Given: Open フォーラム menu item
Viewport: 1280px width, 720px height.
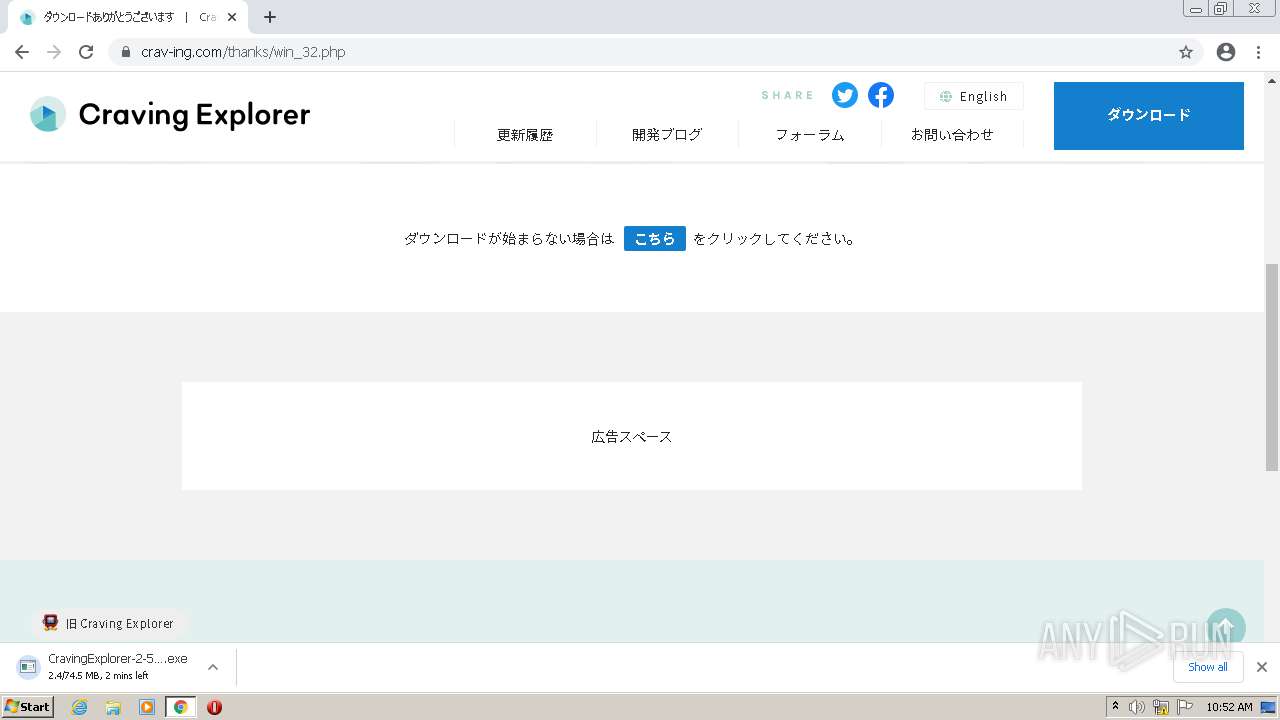Looking at the screenshot, I should tap(810, 134).
